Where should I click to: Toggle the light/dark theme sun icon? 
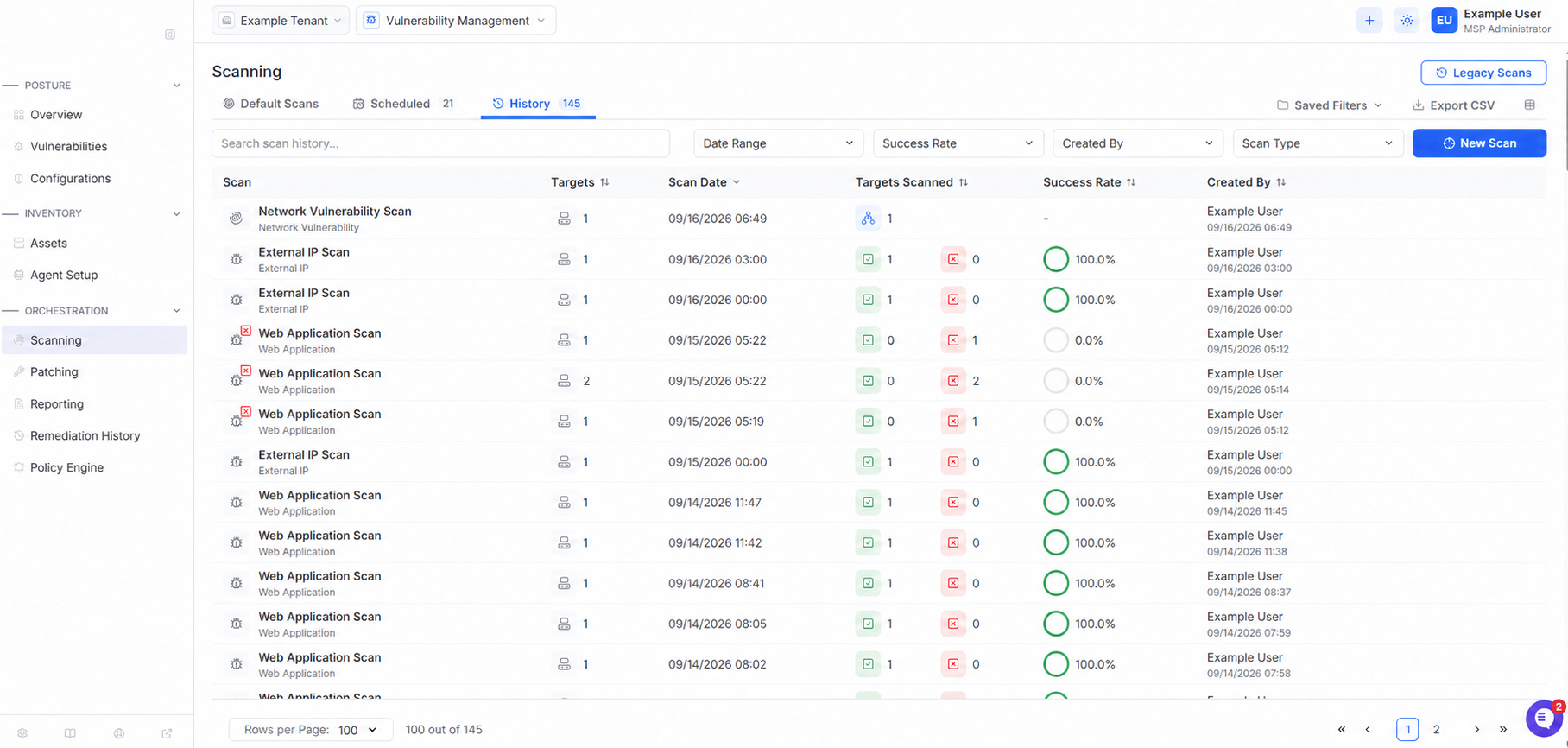click(1407, 21)
